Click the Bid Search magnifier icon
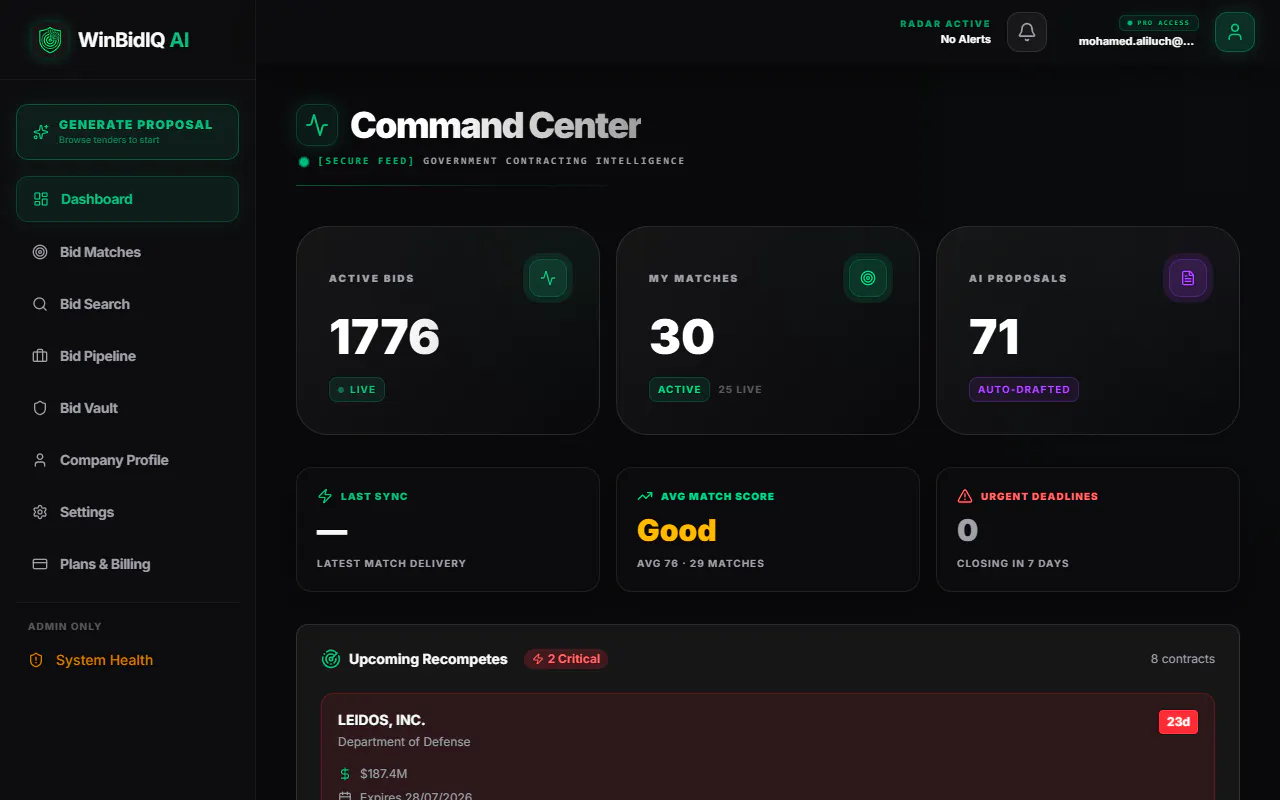The height and width of the screenshot is (800, 1280). coord(40,304)
